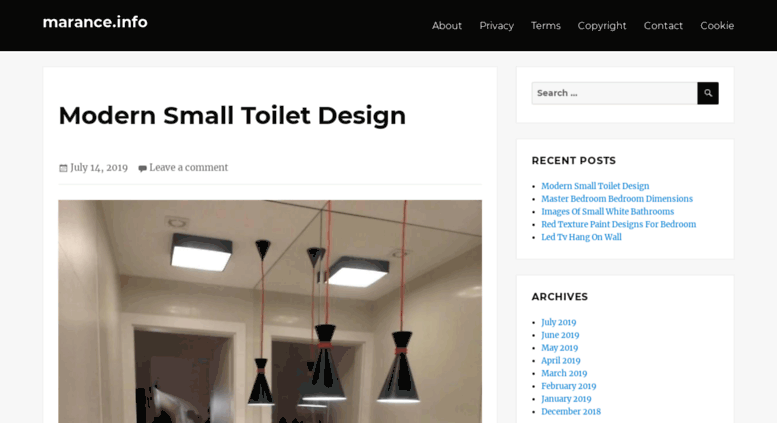View the December 2018 archive
This screenshot has height=423, width=777.
571,412
